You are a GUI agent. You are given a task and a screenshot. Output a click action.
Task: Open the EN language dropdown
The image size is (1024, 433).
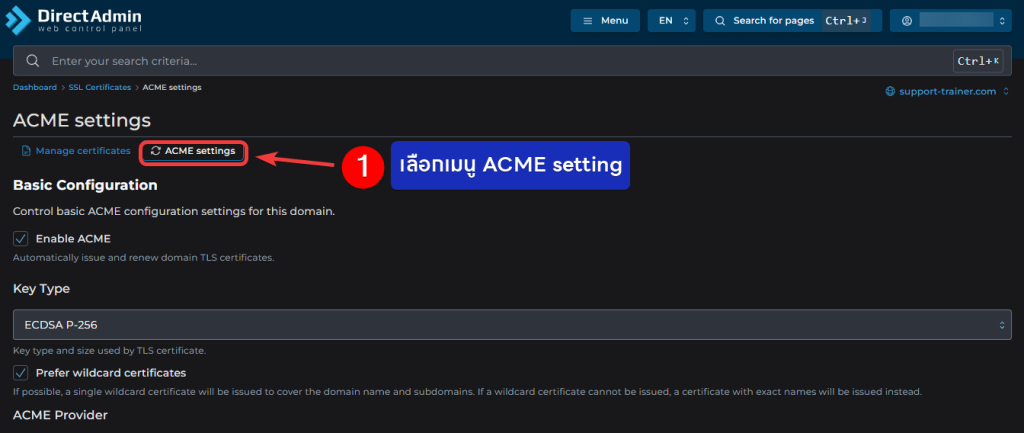coord(671,20)
